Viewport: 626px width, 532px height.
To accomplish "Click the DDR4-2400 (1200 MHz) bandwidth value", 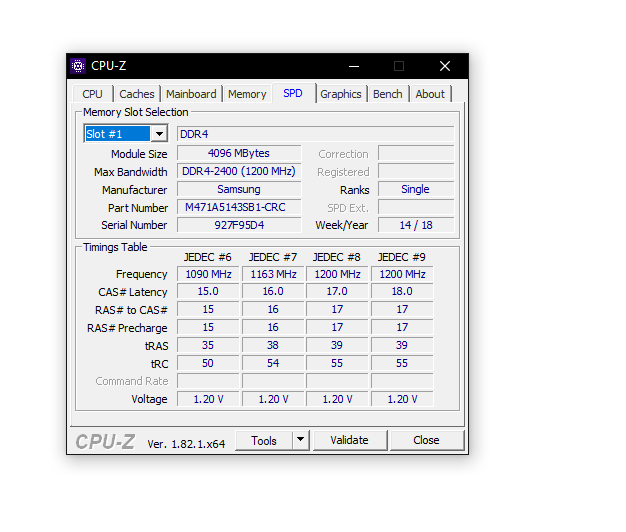I will pyautogui.click(x=239, y=171).
